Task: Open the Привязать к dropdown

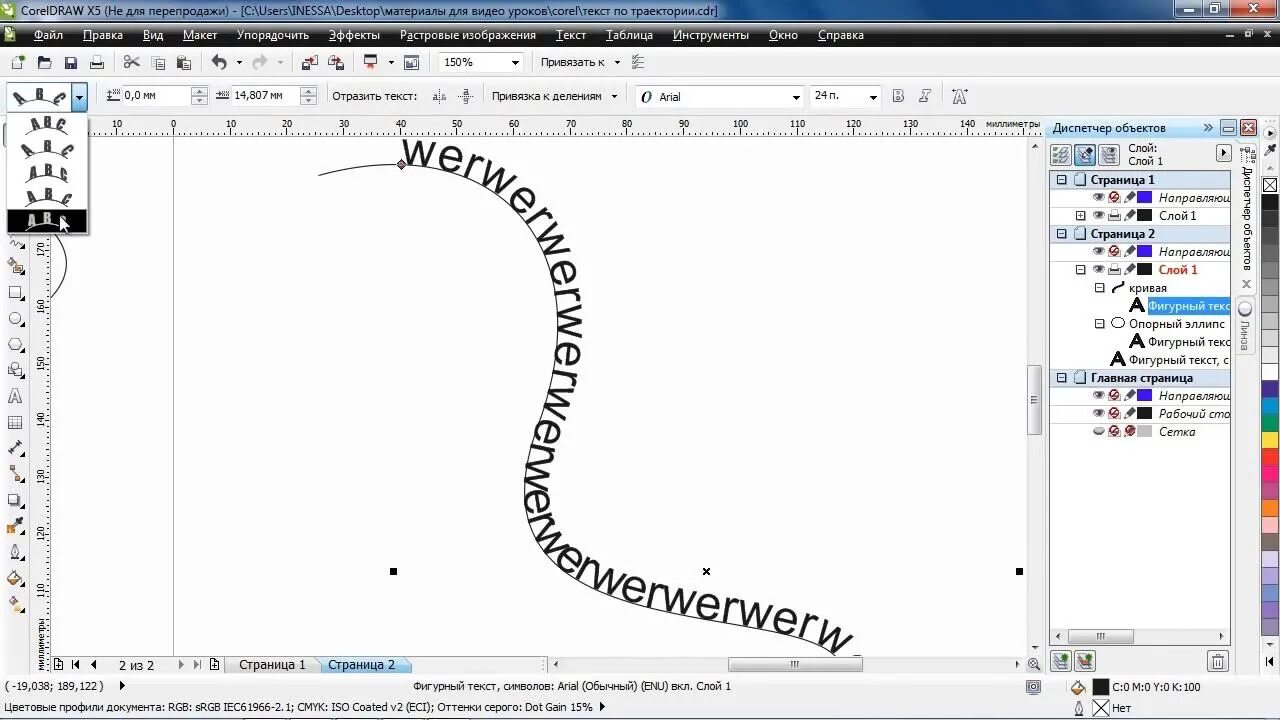Action: tap(617, 62)
